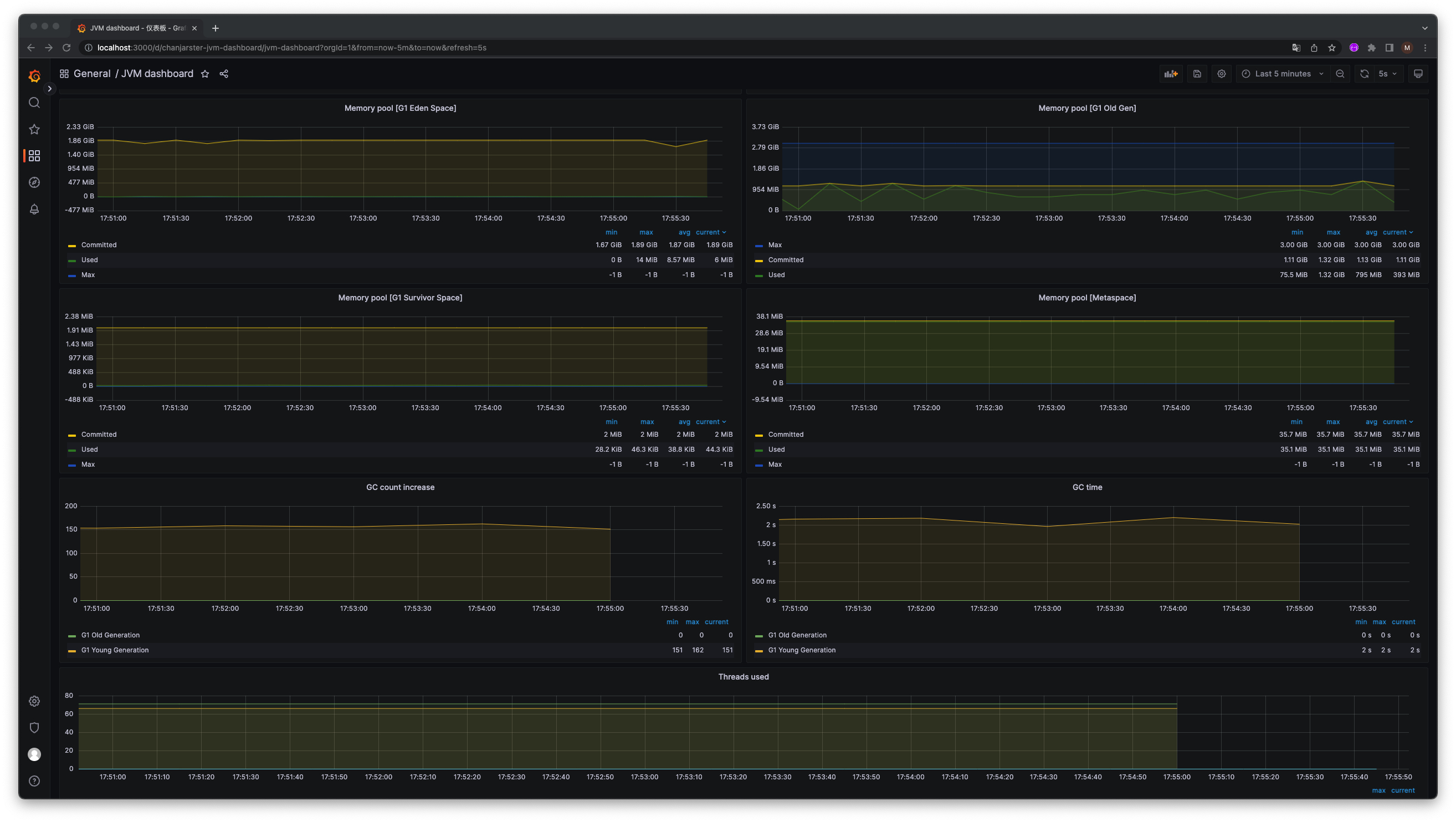Sort GC count legend by current column
The image size is (1456, 822).
pyautogui.click(x=716, y=622)
